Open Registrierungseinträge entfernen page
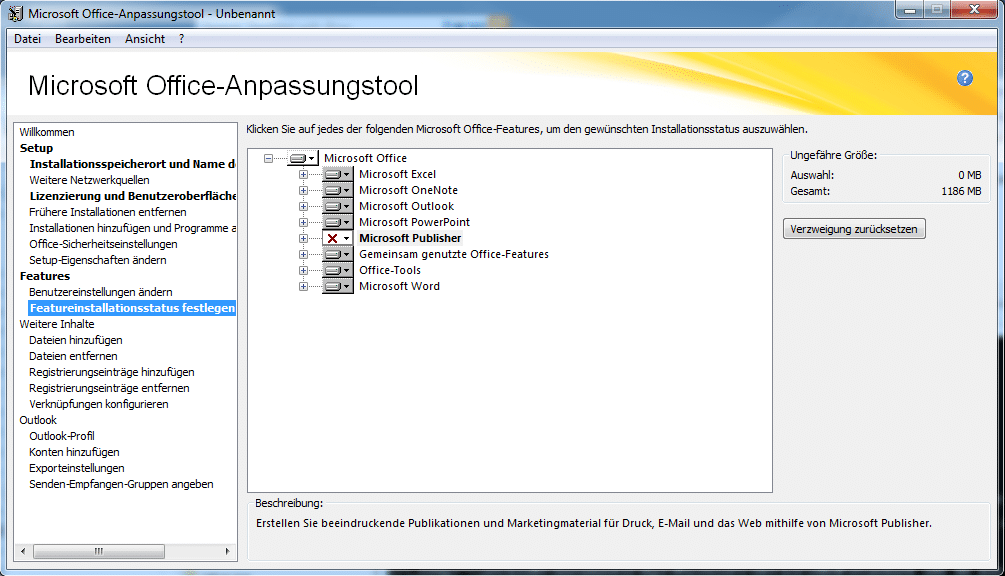Screen dimensions: 1005x576 pos(109,388)
